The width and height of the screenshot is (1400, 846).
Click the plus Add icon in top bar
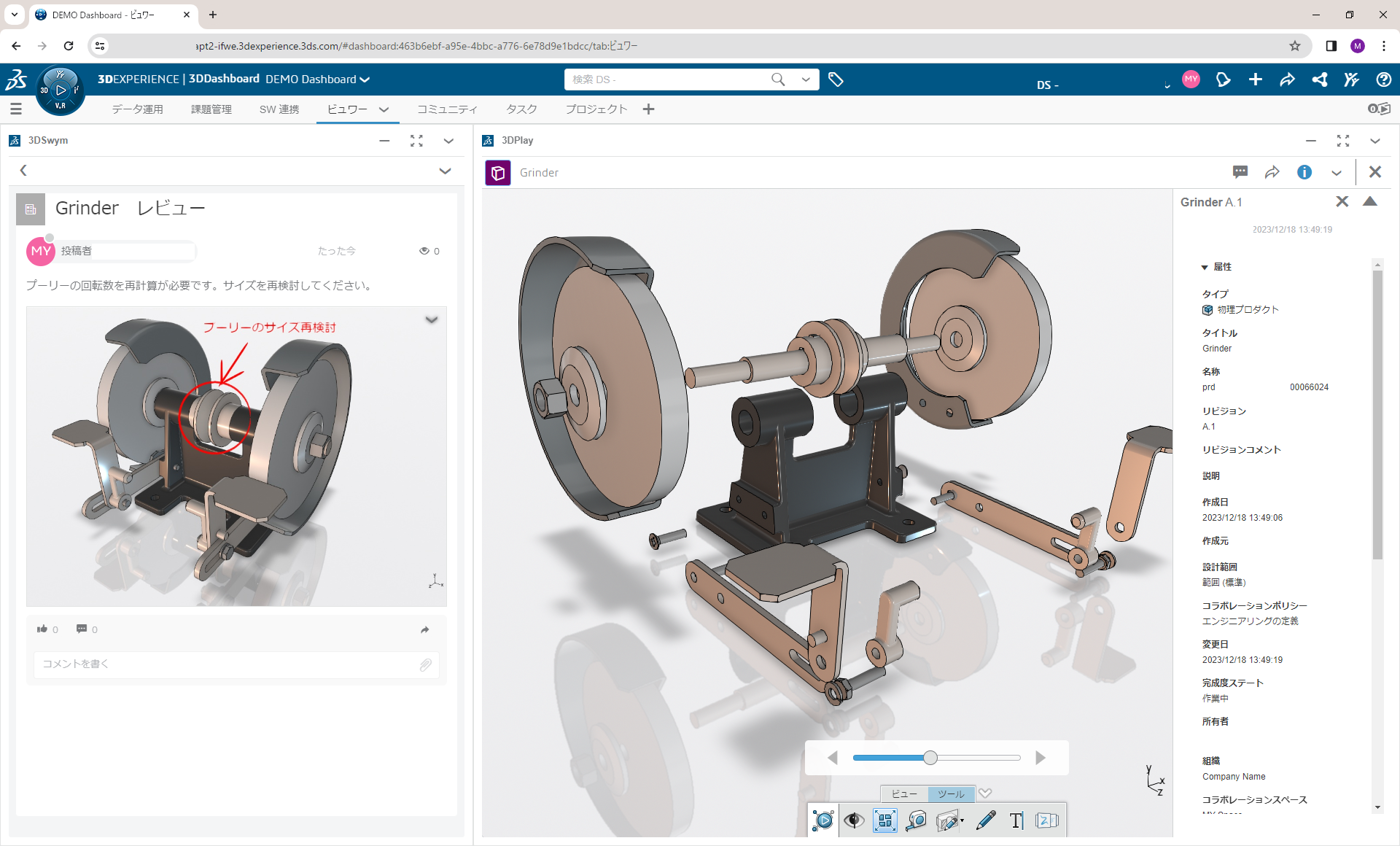1255,79
